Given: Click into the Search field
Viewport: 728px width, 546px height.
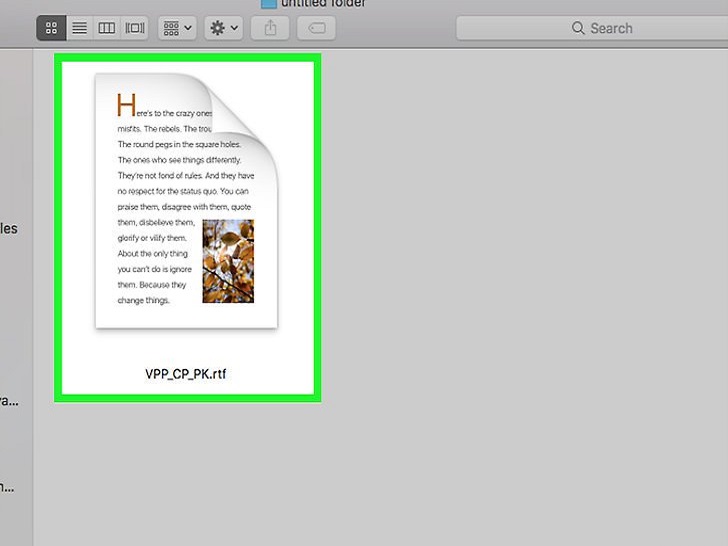Looking at the screenshot, I should [640, 28].
